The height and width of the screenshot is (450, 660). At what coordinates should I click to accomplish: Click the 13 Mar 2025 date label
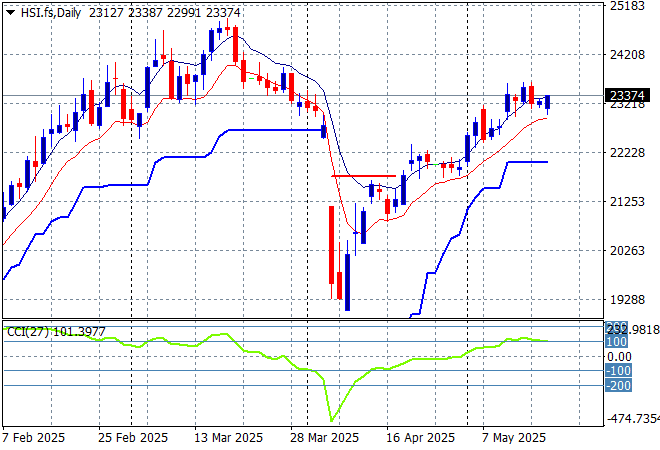pos(229,438)
